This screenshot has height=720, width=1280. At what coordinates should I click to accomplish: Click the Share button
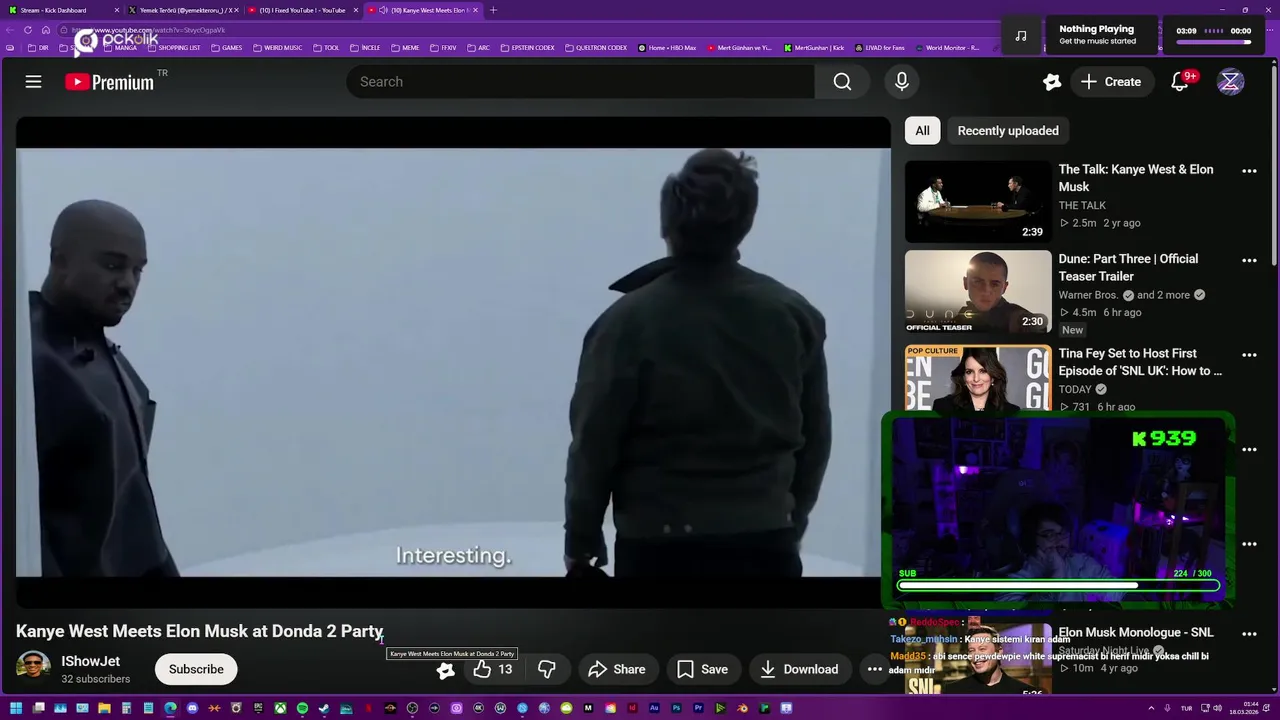click(x=616, y=669)
